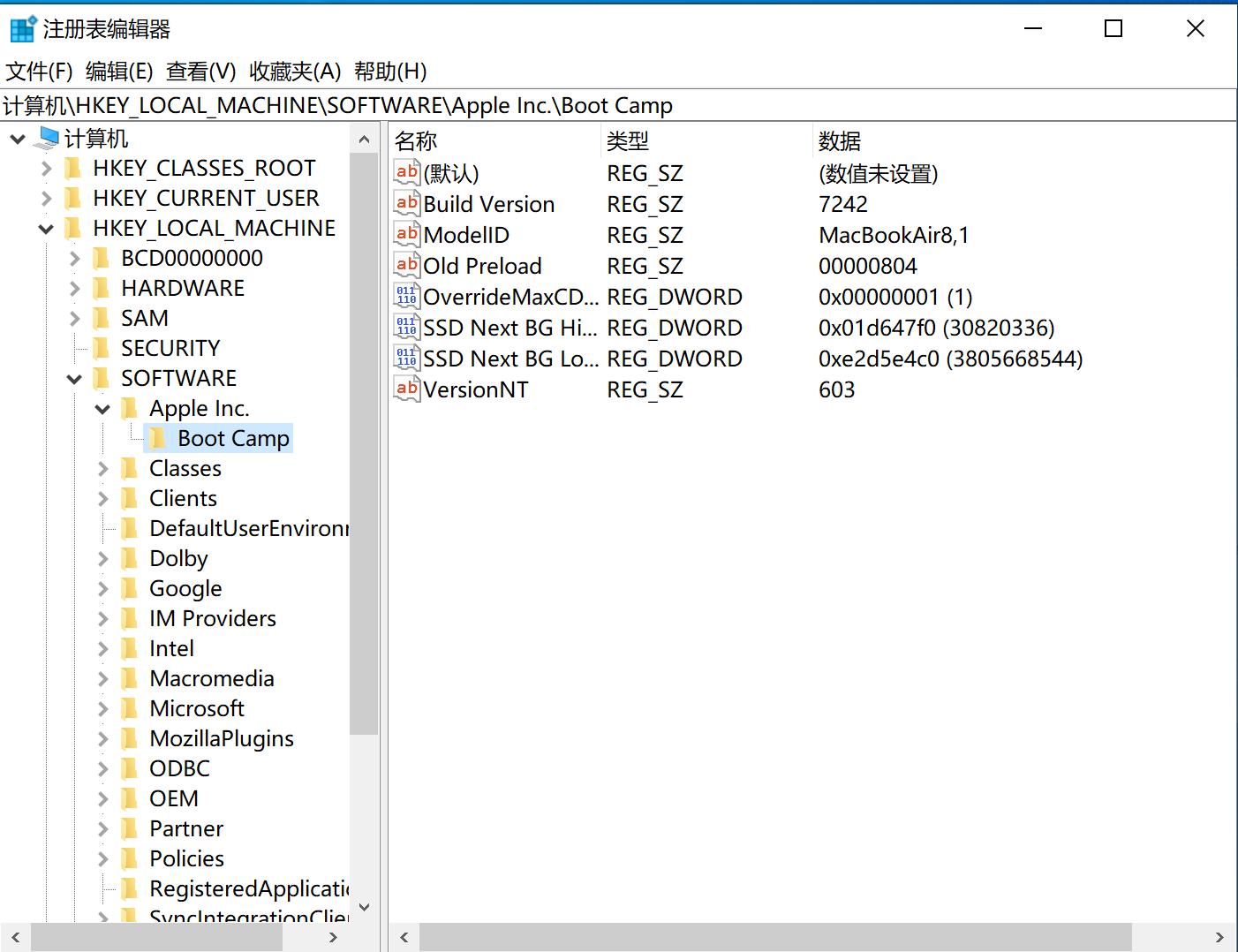Click the Registry Editor title bar icon
Image resolution: width=1238 pixels, height=952 pixels.
19,27
